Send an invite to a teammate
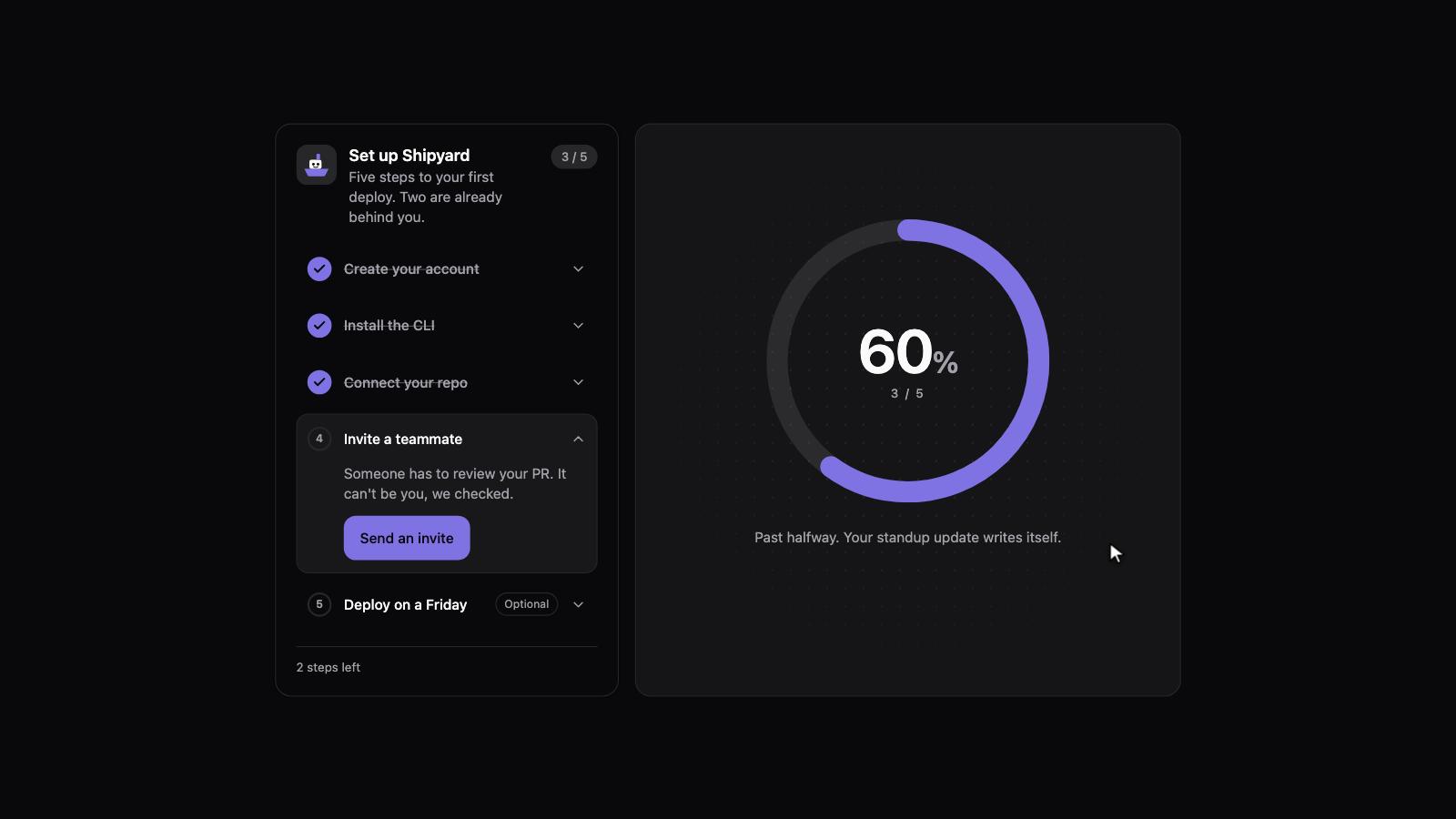 (407, 538)
